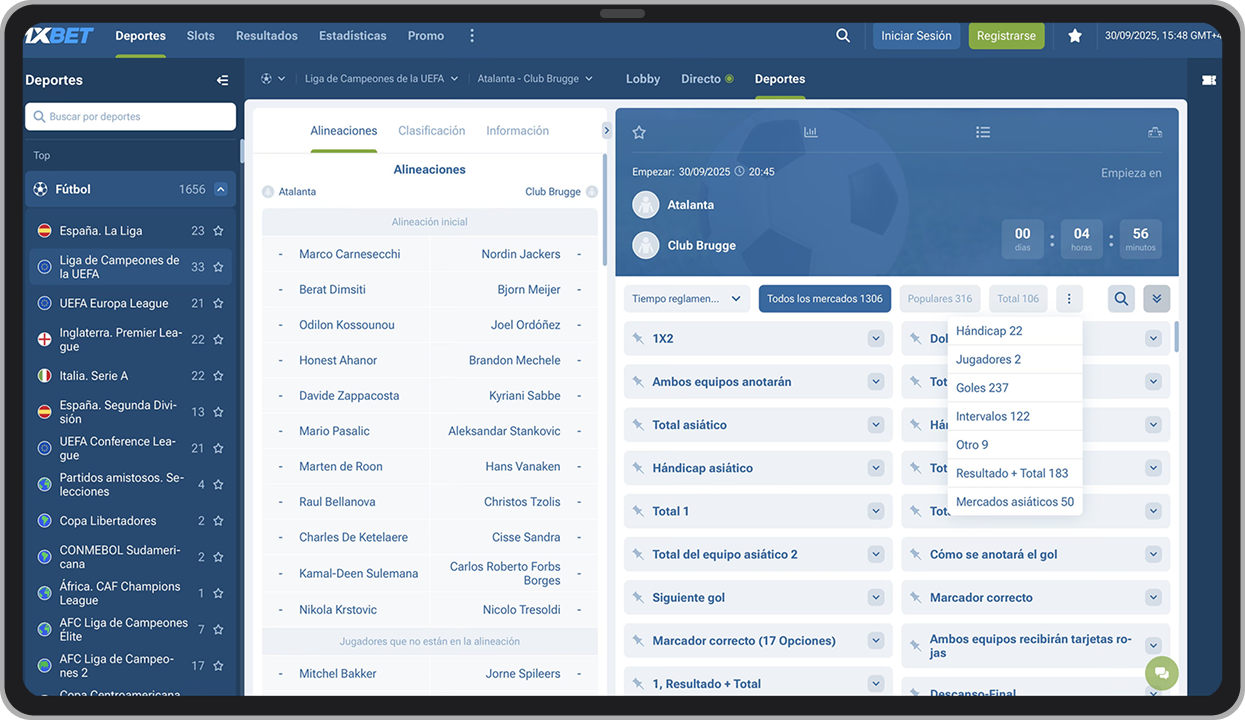Select Mercados asiáticos 50 menu entry

1015,502
